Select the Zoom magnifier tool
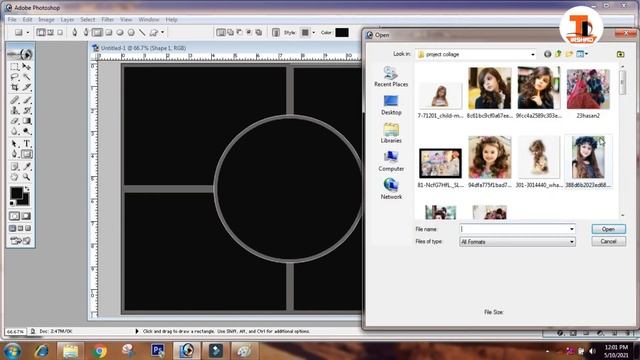Viewport: 640px width, 360px height. [x=27, y=177]
